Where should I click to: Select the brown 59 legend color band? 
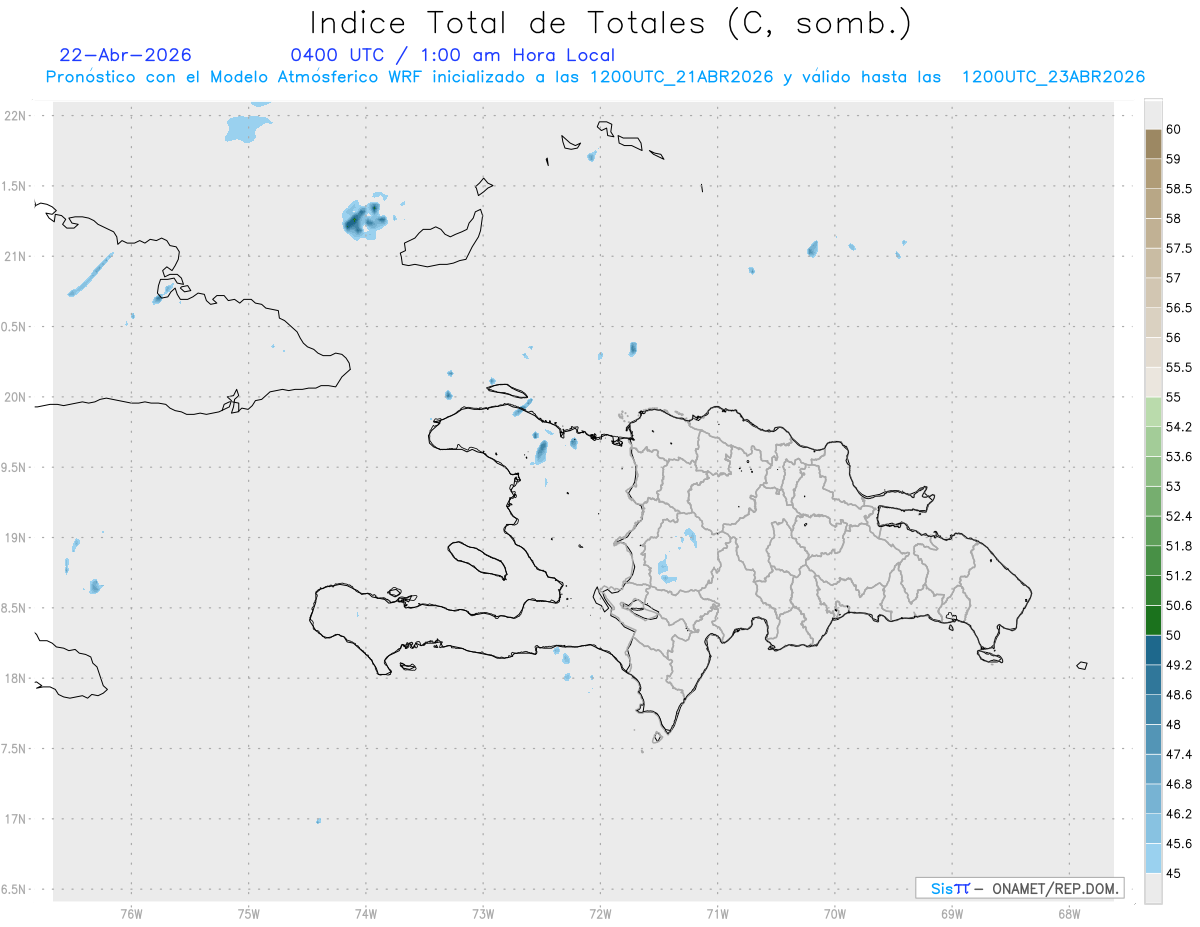pyautogui.click(x=1153, y=144)
